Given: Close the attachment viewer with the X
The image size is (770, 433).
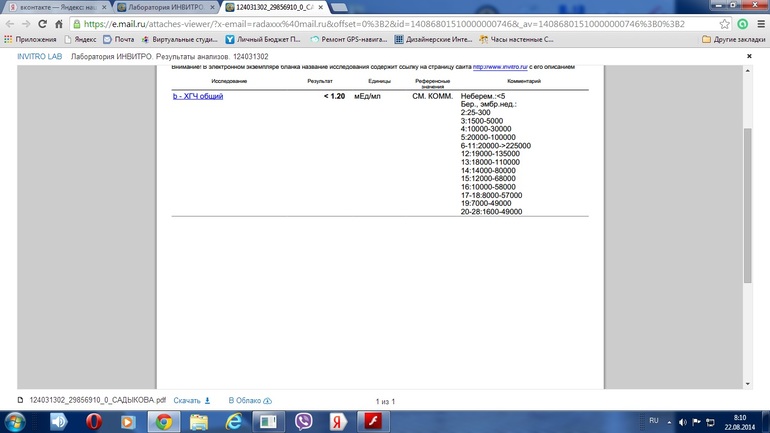Looking at the screenshot, I should tap(749, 57).
